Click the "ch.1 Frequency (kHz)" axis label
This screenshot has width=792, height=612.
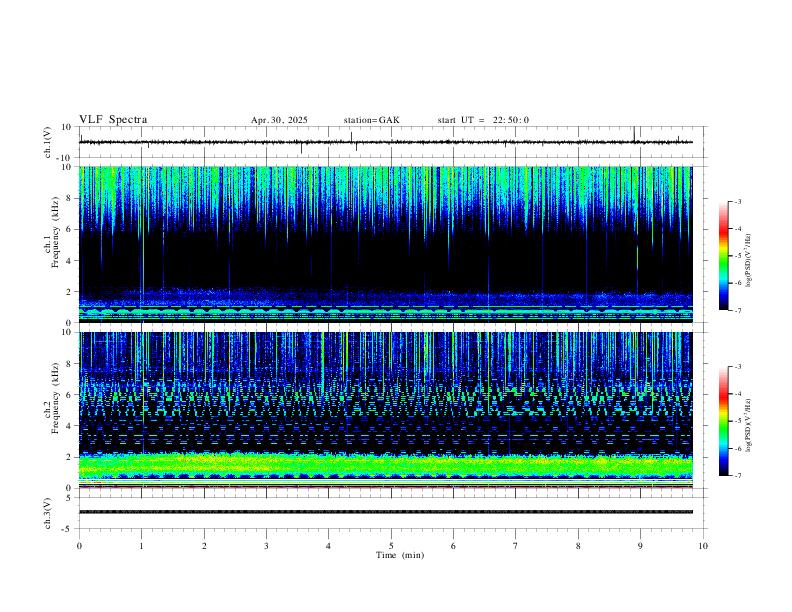pyautogui.click(x=52, y=231)
